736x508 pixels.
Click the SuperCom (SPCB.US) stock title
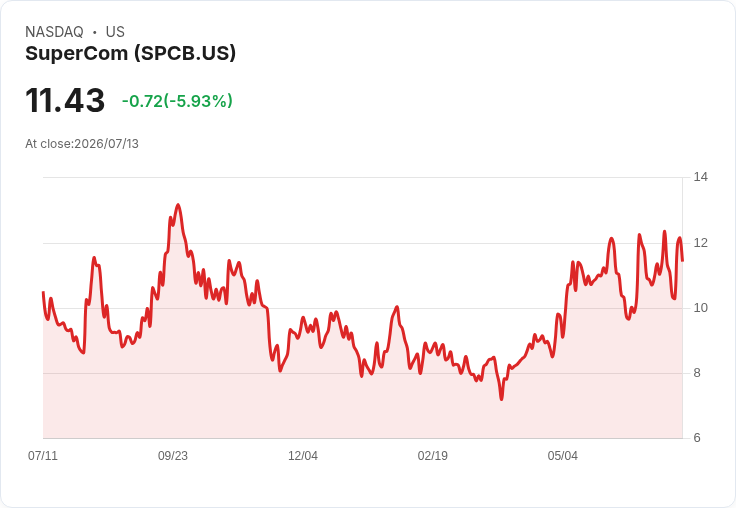pos(130,54)
